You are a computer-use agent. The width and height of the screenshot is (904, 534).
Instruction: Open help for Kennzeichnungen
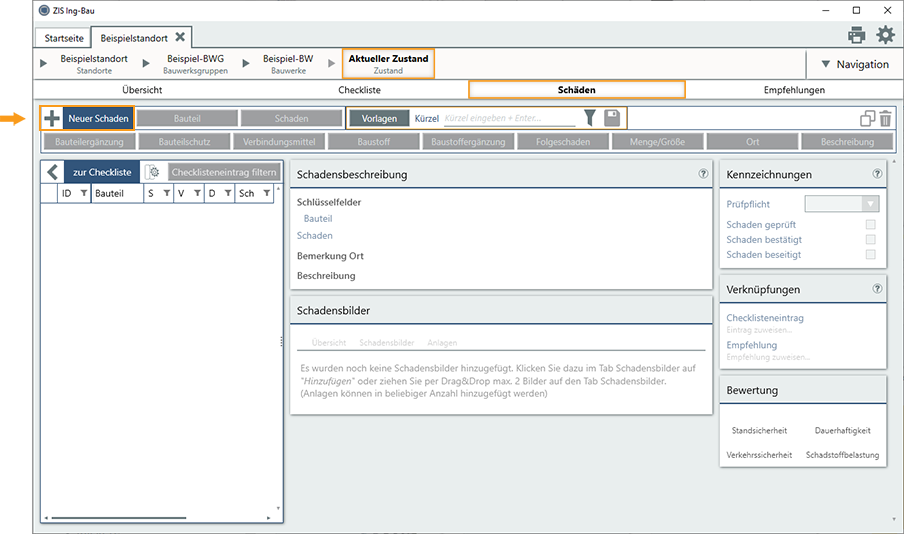pyautogui.click(x=877, y=174)
